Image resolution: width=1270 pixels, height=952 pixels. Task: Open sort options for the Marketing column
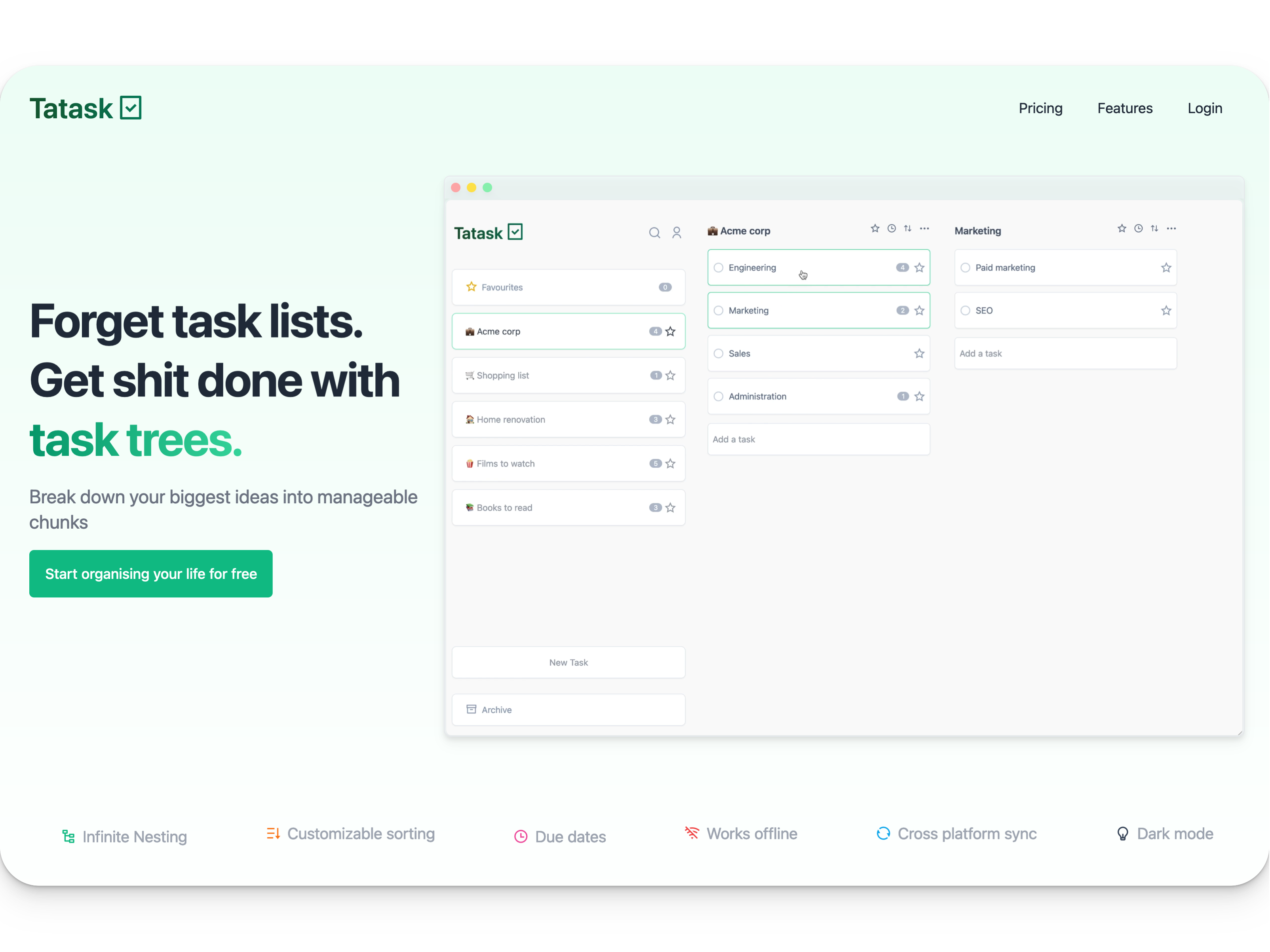[1154, 228]
